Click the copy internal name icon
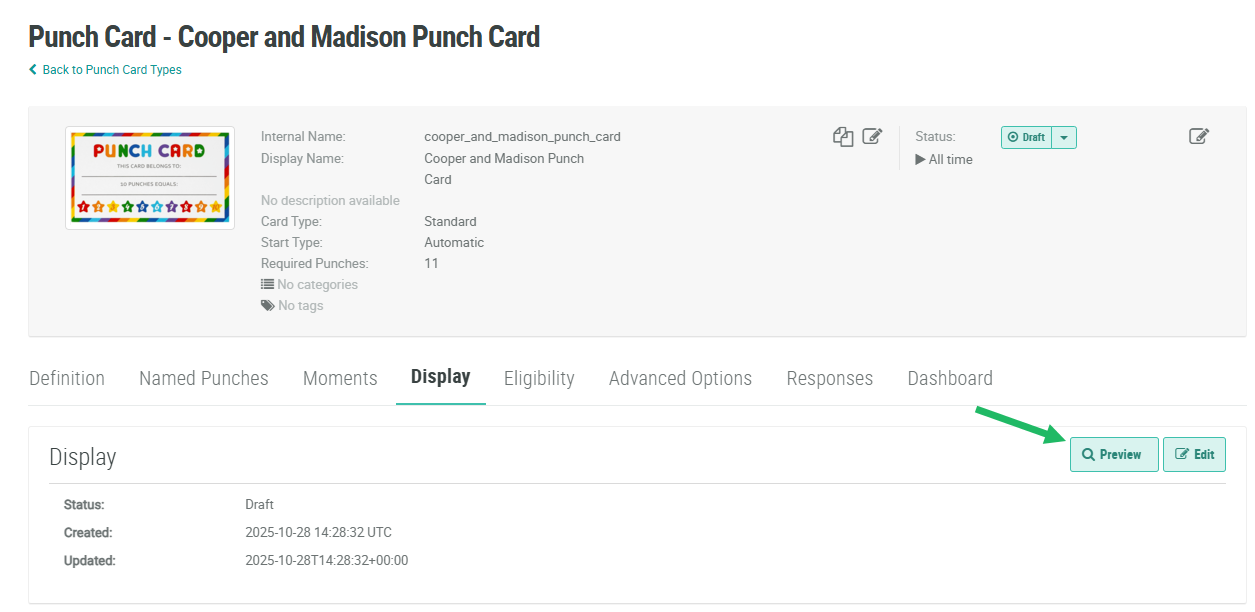Image resolution: width=1255 pixels, height=612 pixels. pos(843,137)
